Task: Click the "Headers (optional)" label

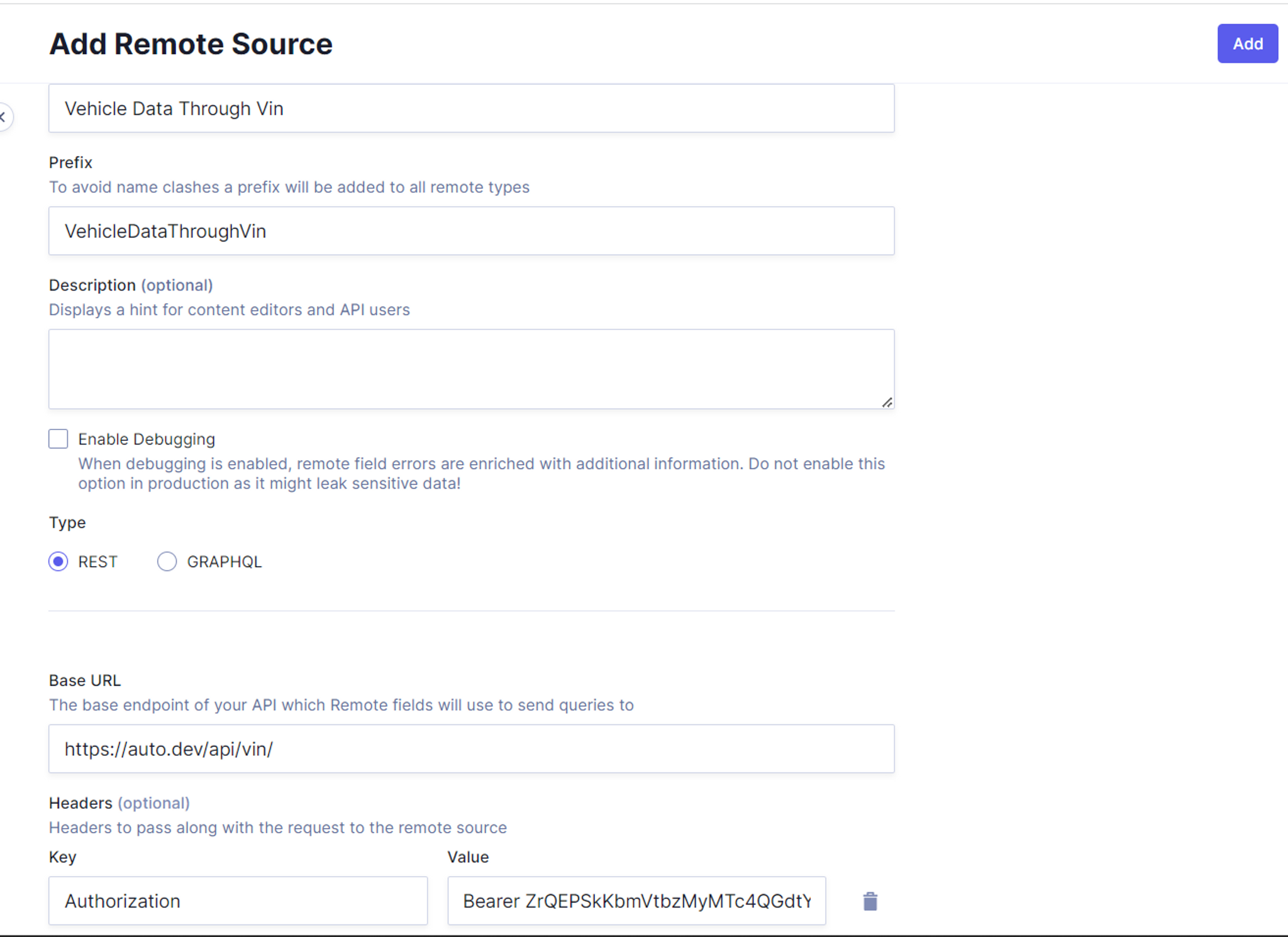Action: point(119,803)
